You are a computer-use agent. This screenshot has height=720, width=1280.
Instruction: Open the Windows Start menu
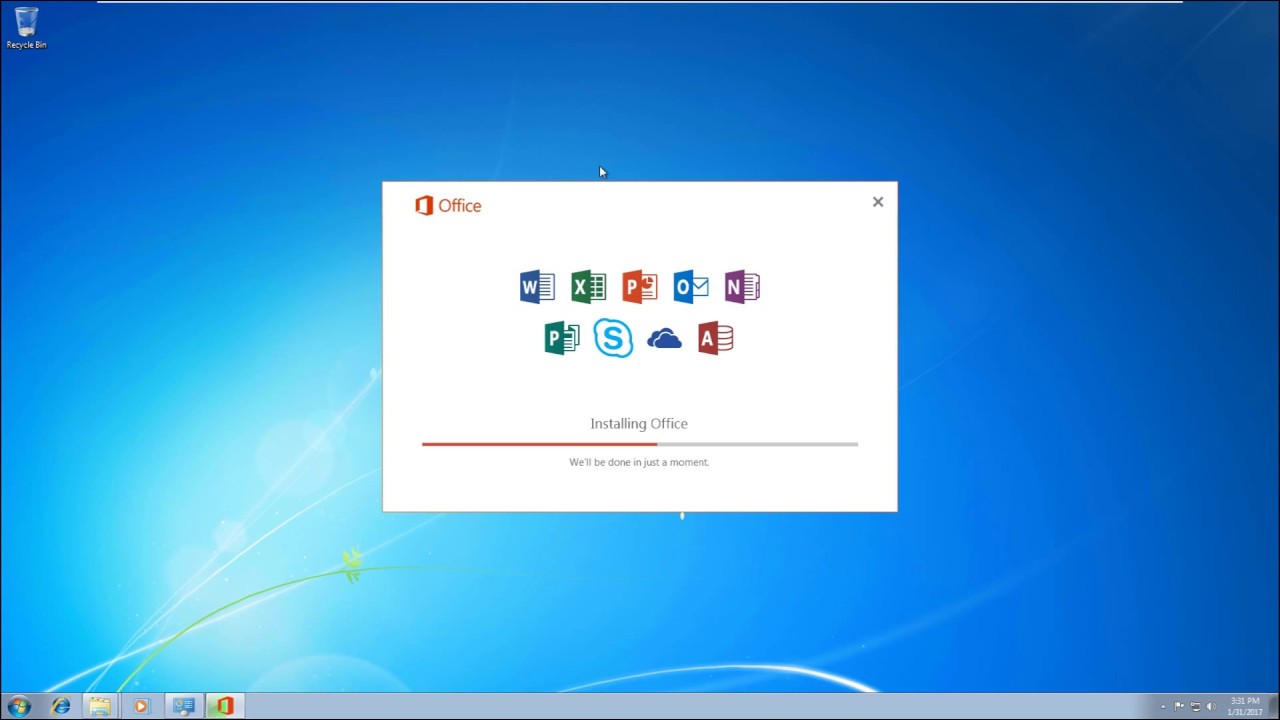point(19,706)
